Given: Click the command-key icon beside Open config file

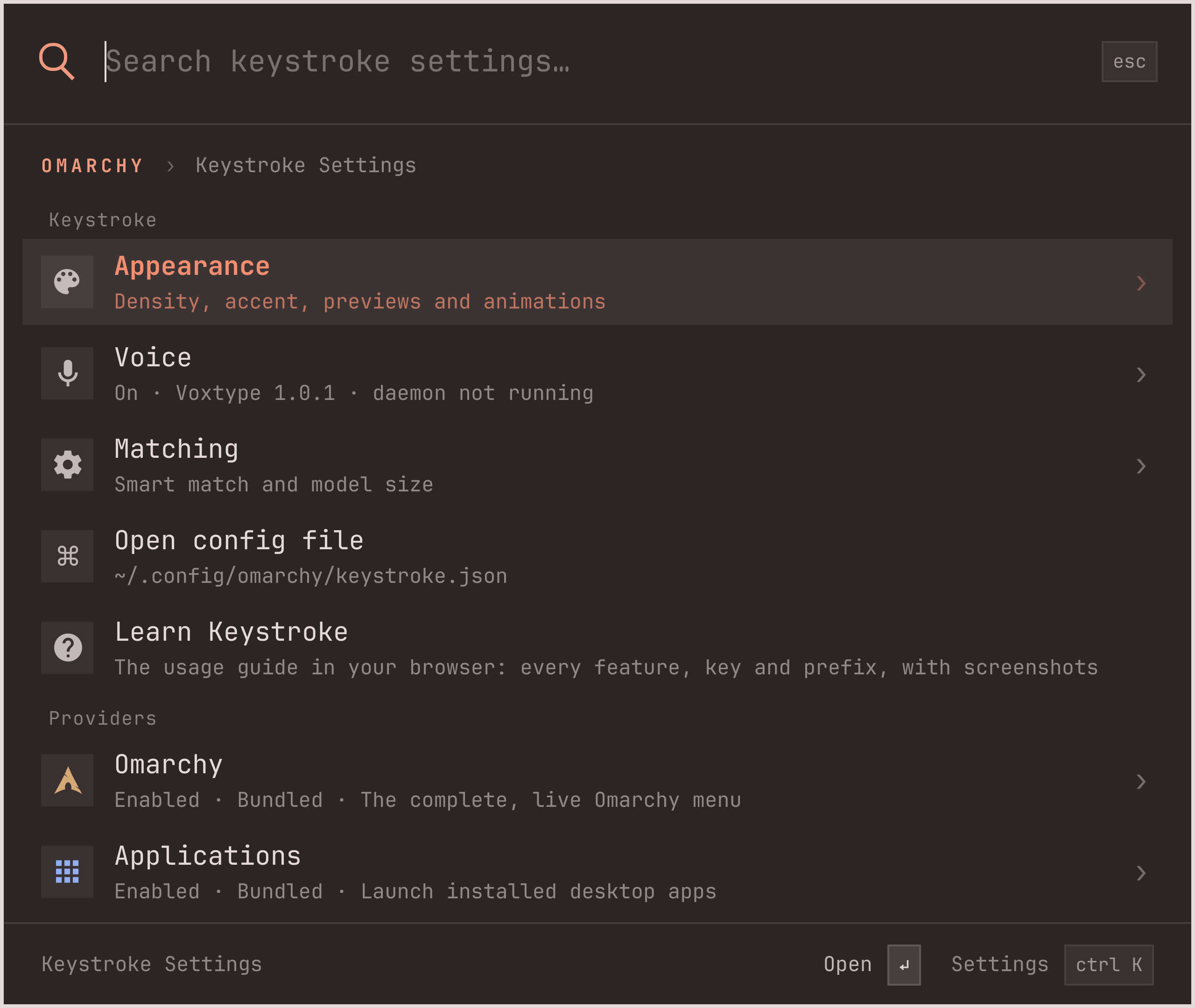Looking at the screenshot, I should point(67,556).
